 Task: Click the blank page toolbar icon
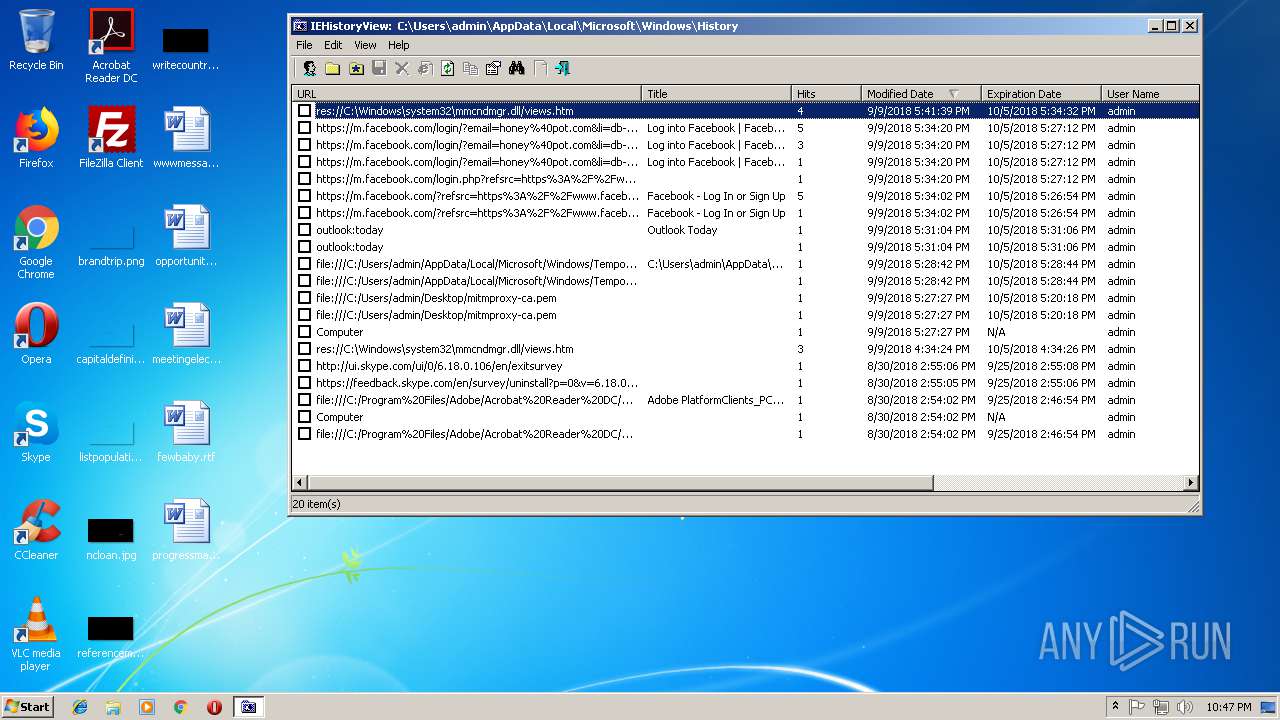pos(540,68)
